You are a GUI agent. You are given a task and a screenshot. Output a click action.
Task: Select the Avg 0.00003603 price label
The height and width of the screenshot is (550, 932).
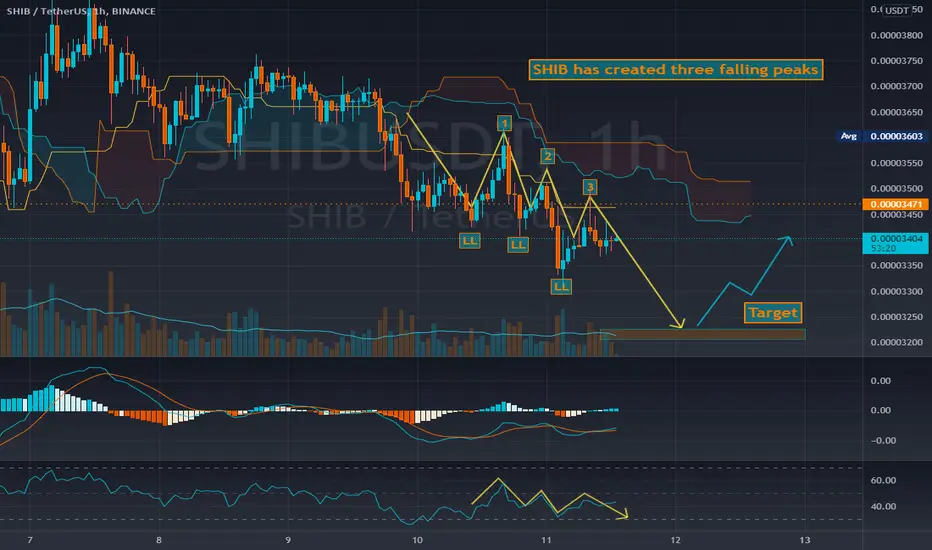click(882, 136)
